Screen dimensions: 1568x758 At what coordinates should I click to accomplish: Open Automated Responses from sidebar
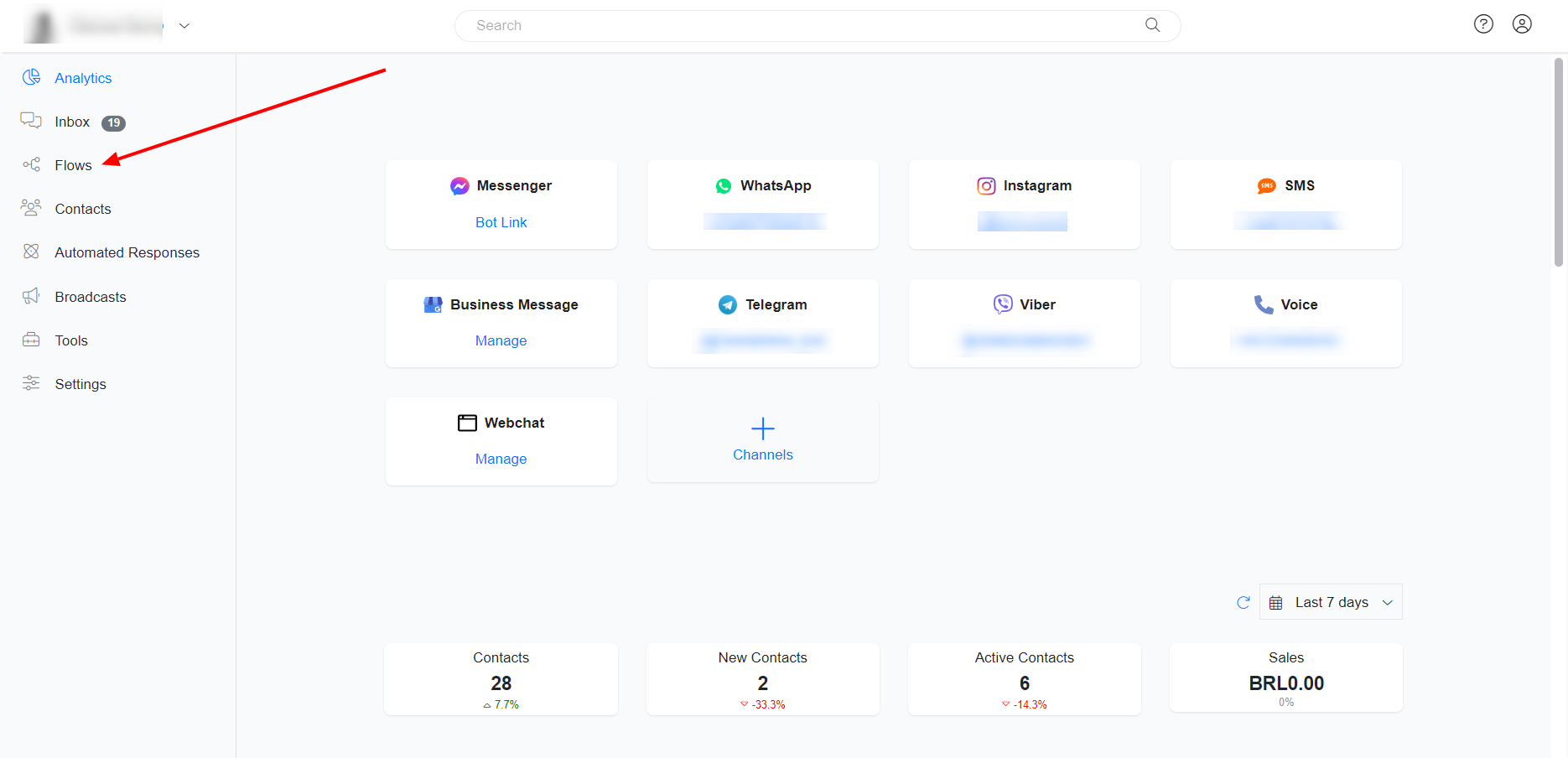pos(127,252)
